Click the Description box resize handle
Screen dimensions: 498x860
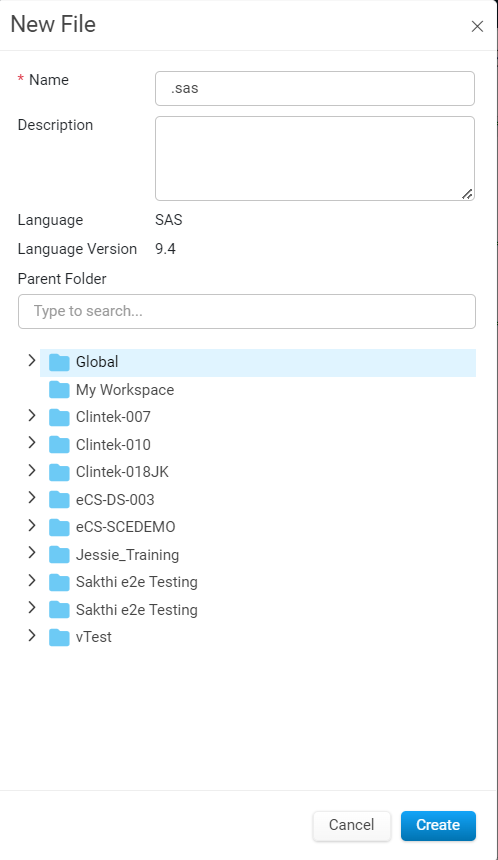click(467, 194)
